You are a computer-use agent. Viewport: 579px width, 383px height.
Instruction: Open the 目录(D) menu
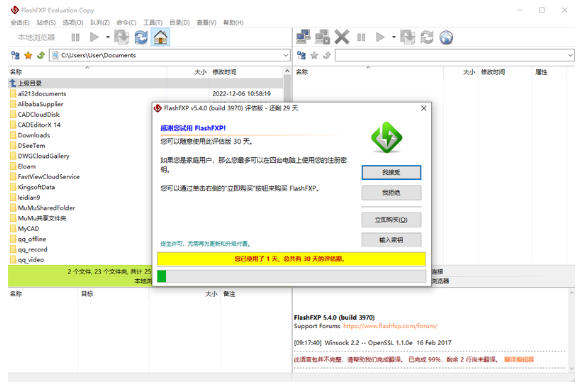[x=179, y=23]
